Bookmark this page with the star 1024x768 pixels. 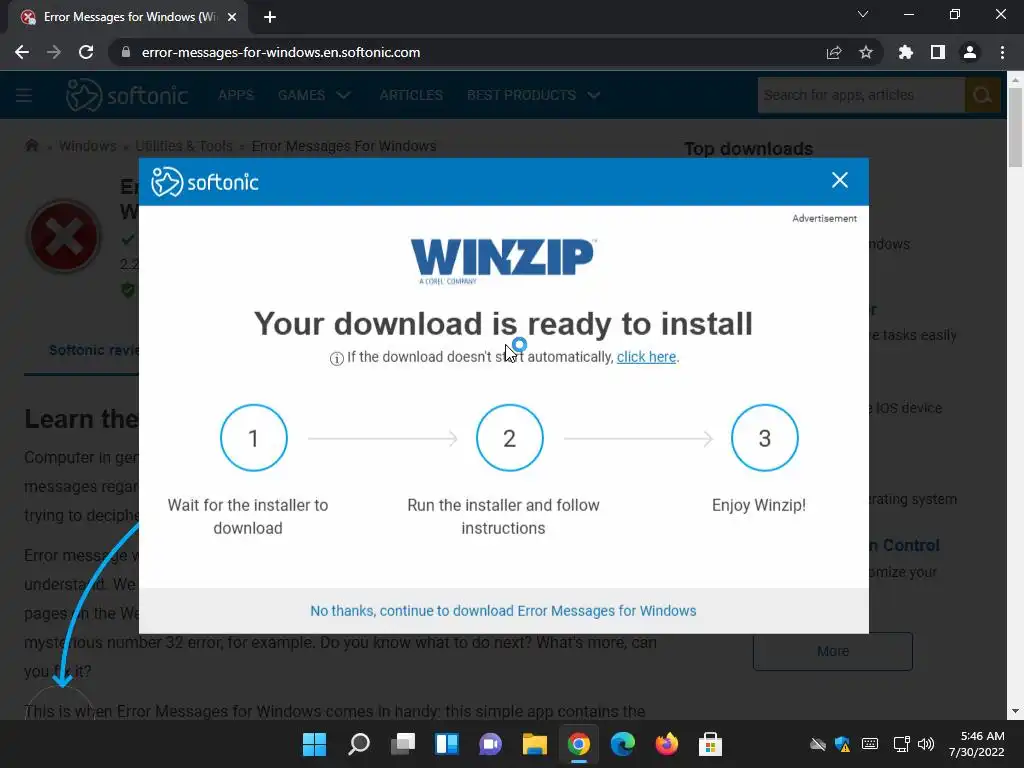(866, 52)
